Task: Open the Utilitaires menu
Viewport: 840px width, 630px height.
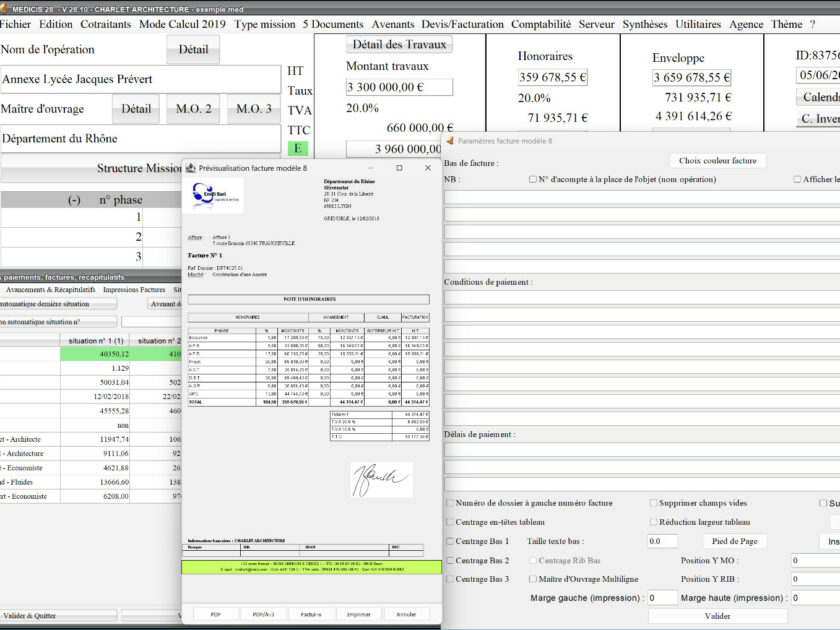Action: (698, 24)
